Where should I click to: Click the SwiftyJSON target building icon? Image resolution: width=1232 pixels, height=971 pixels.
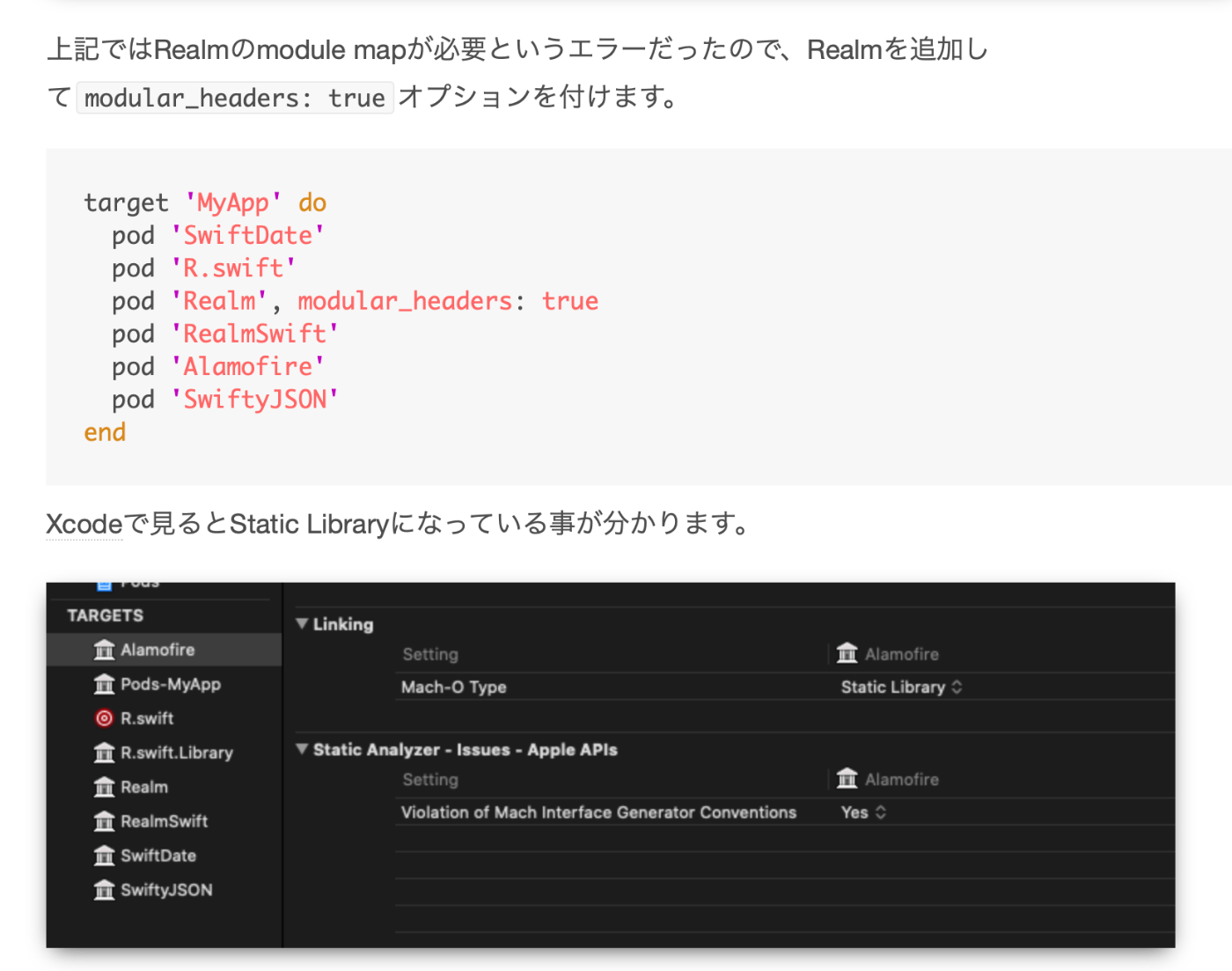[x=104, y=890]
